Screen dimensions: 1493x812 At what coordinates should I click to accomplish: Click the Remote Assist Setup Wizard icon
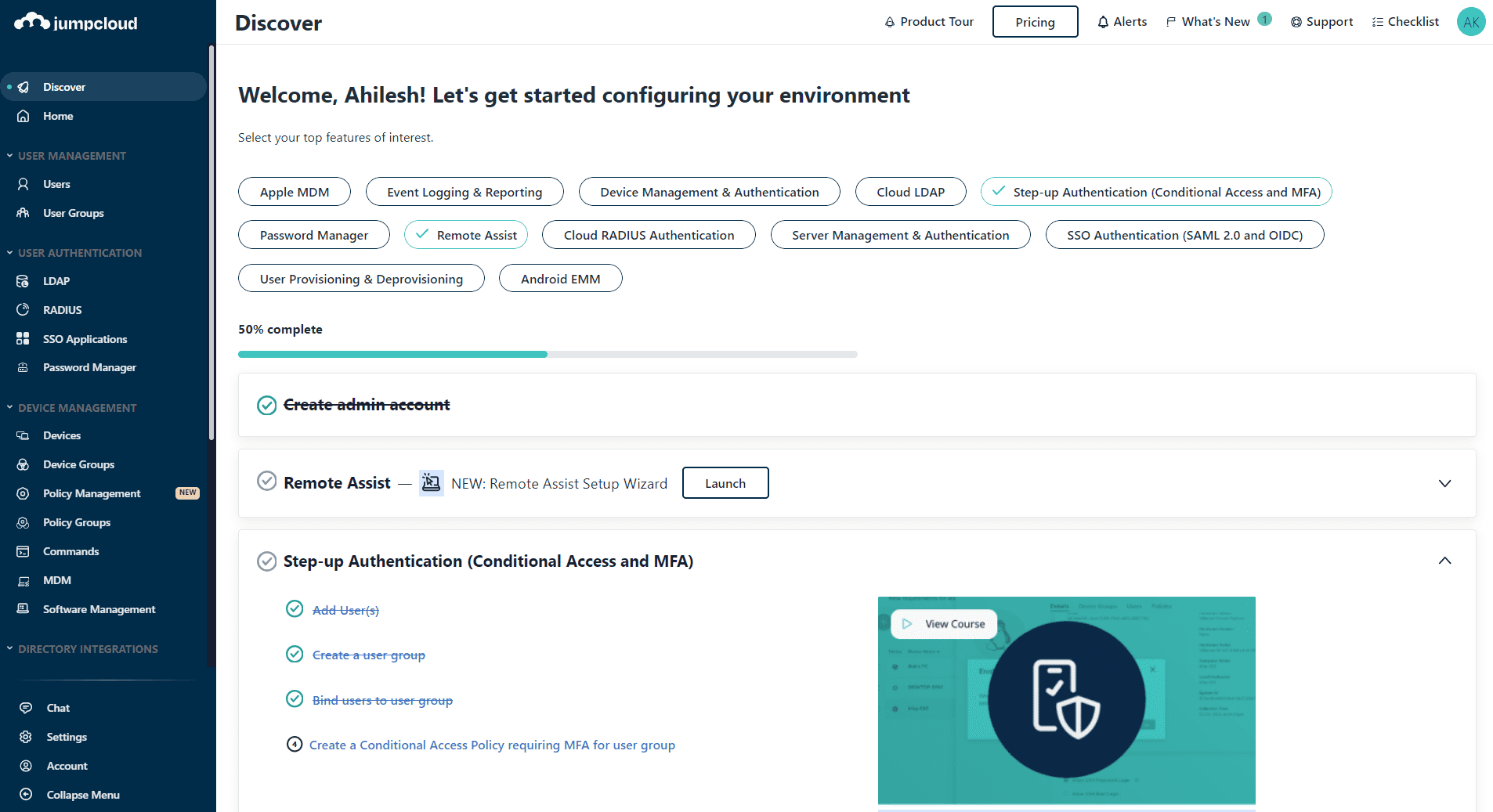431,483
